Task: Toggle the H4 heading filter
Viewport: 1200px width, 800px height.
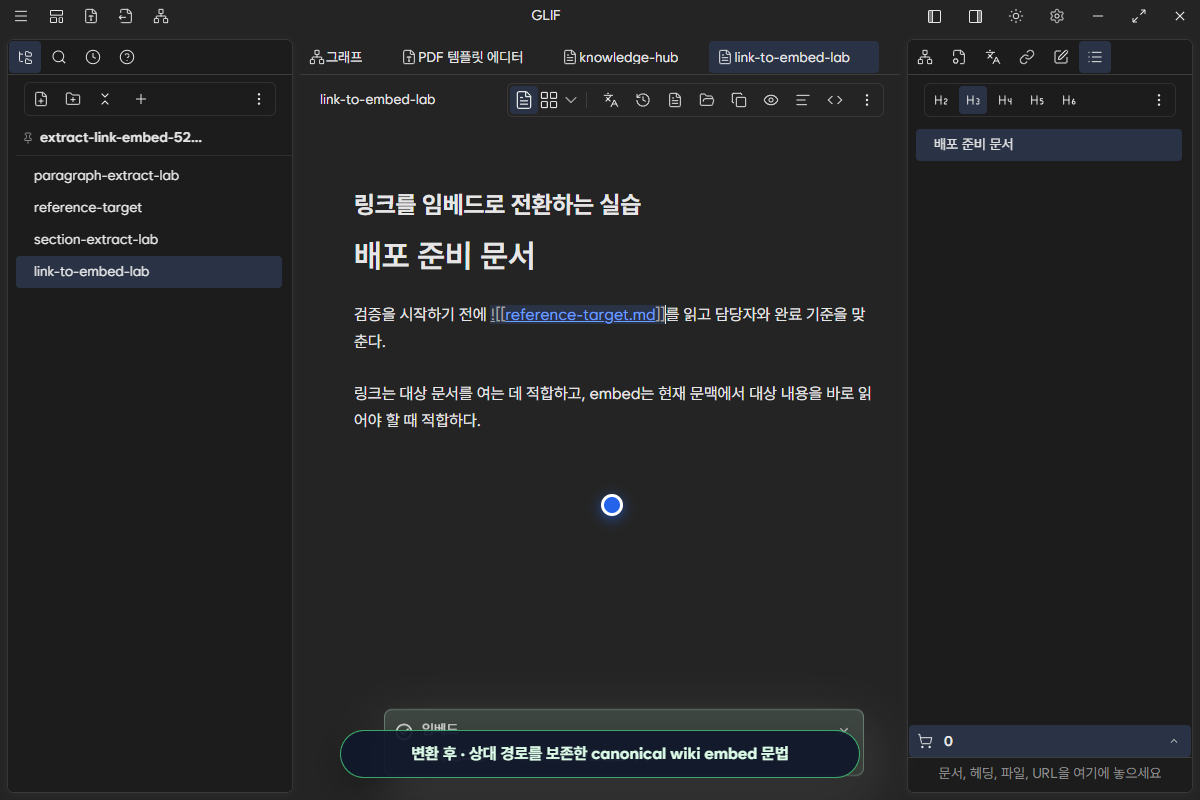Action: click(x=1005, y=100)
